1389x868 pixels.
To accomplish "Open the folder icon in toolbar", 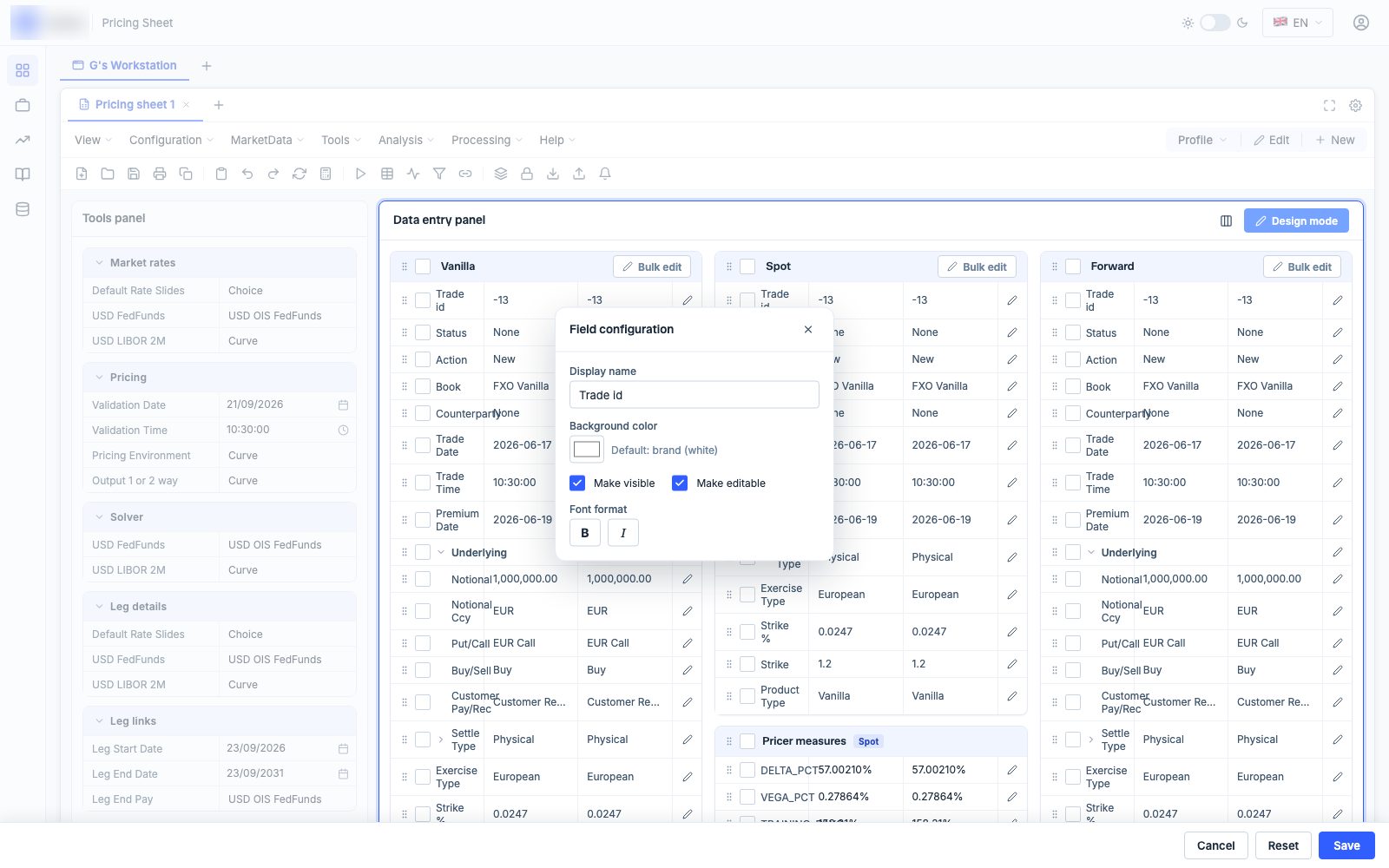I will point(108,174).
